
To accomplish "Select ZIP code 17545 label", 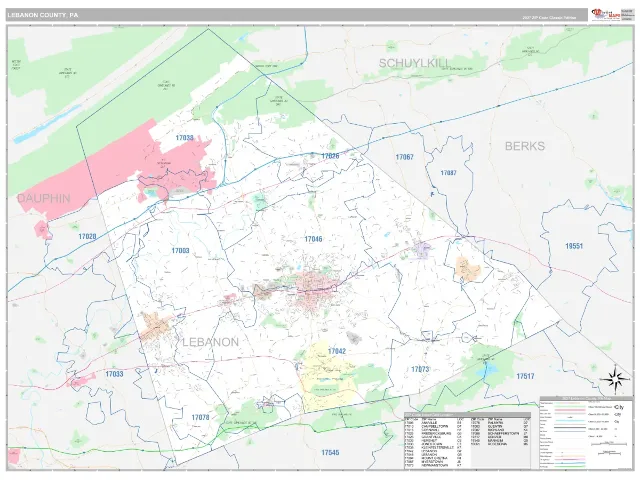I will pos(330,453).
